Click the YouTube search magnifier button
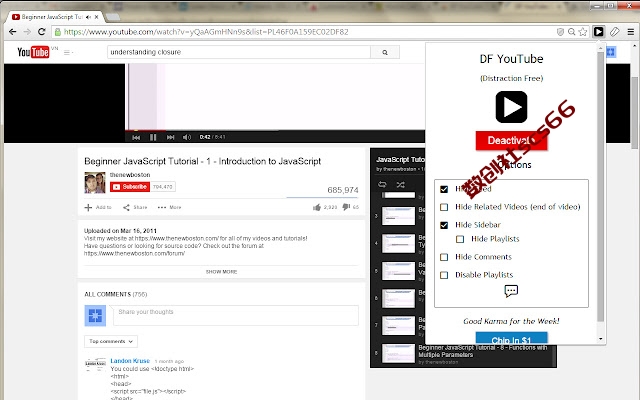The height and width of the screenshot is (400, 640). click(385, 52)
